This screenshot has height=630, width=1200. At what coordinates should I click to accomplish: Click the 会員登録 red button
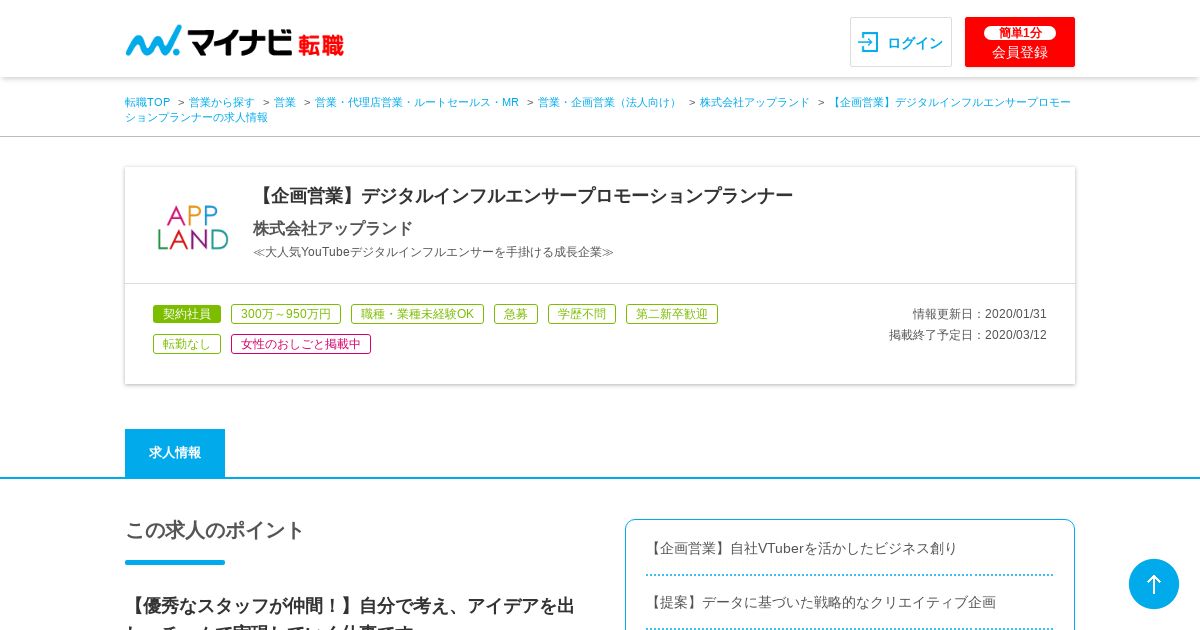click(1020, 42)
